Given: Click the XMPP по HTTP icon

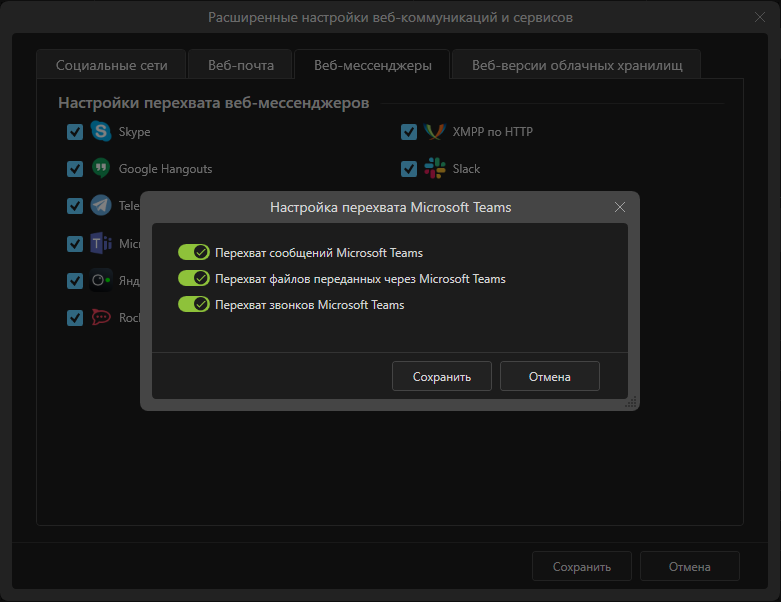Looking at the screenshot, I should click(434, 131).
